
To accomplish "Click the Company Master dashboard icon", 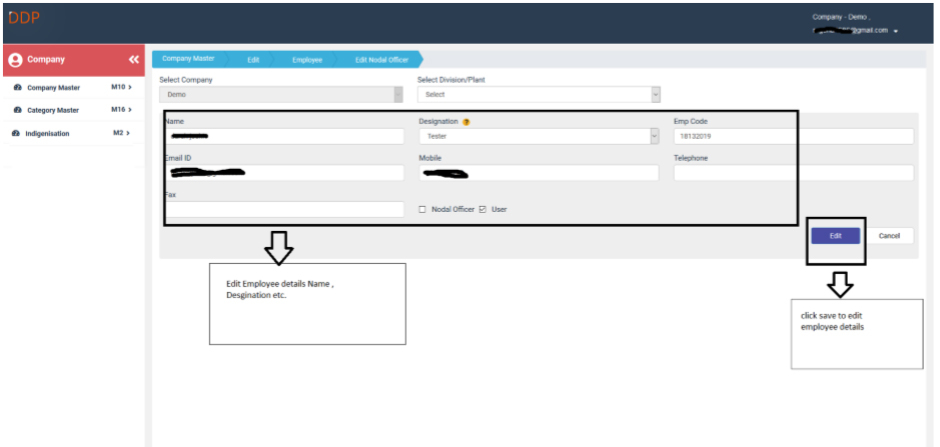I will point(18,88).
